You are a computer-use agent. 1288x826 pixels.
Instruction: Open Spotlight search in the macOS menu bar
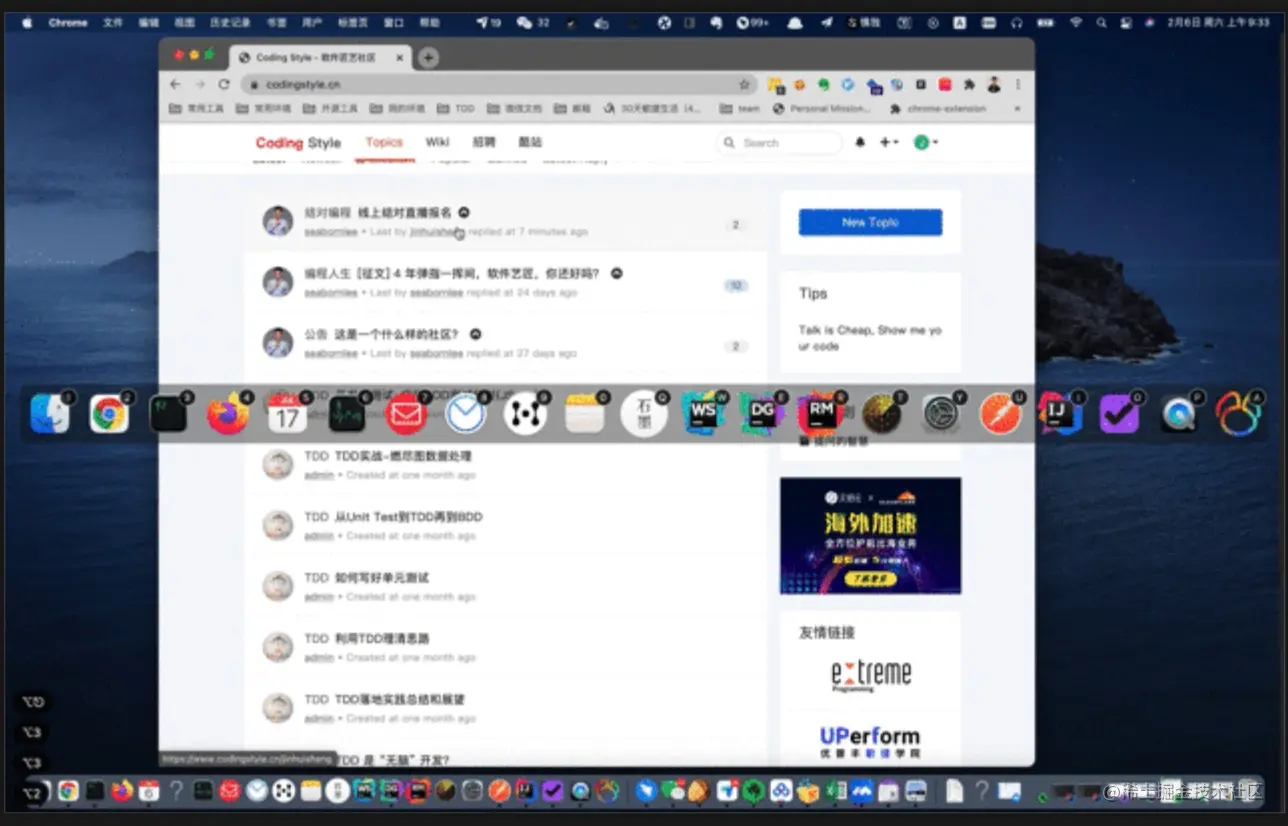tap(1101, 22)
